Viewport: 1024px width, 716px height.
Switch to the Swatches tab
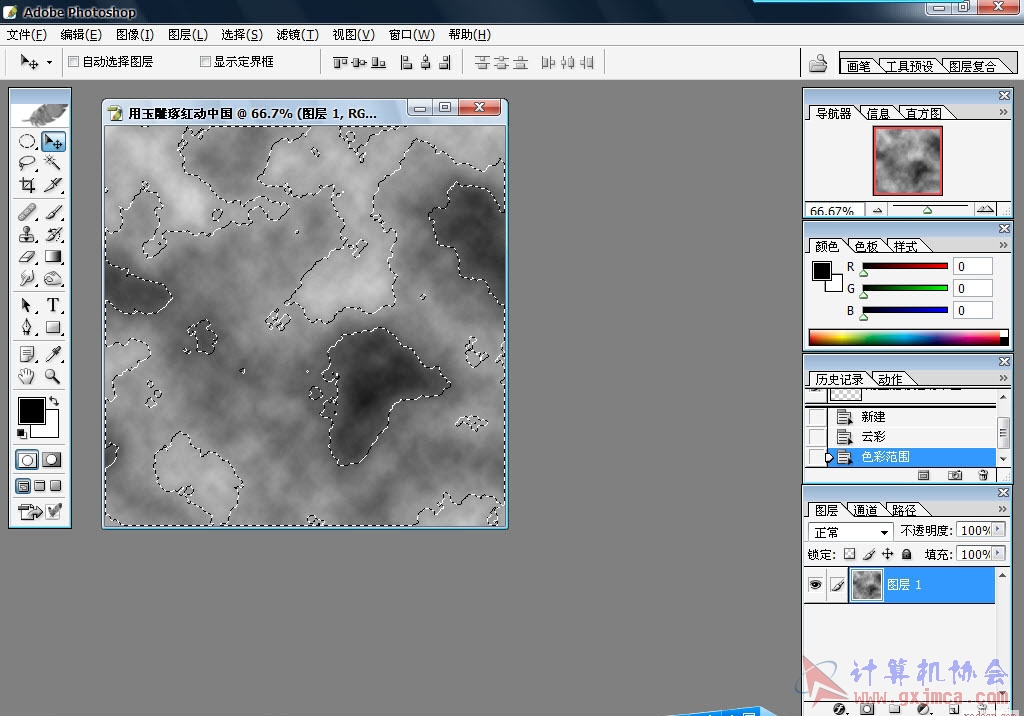click(867, 246)
